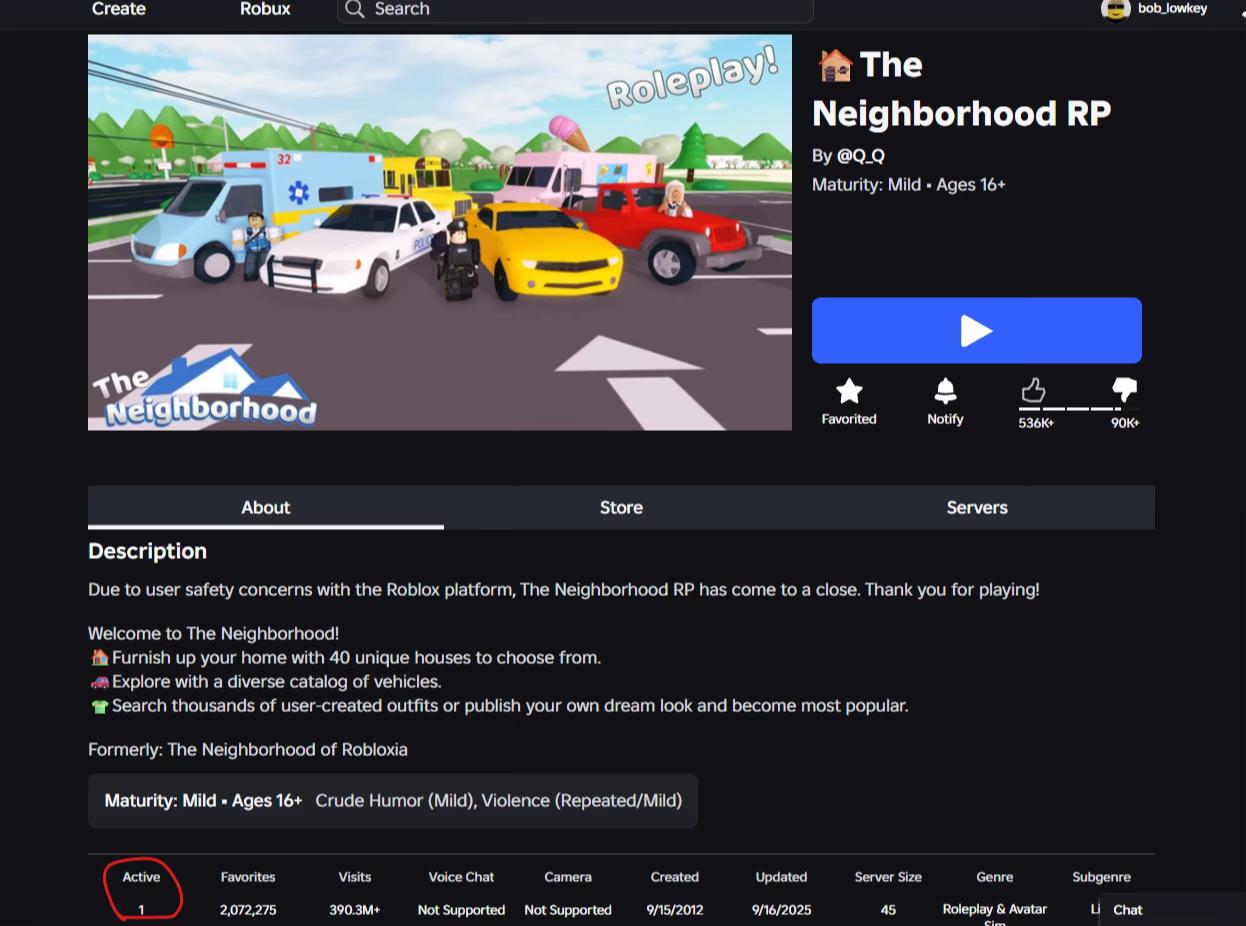Viewport: 1246px width, 926px height.
Task: Click the like/dislike ratio bar
Action: click(1079, 408)
